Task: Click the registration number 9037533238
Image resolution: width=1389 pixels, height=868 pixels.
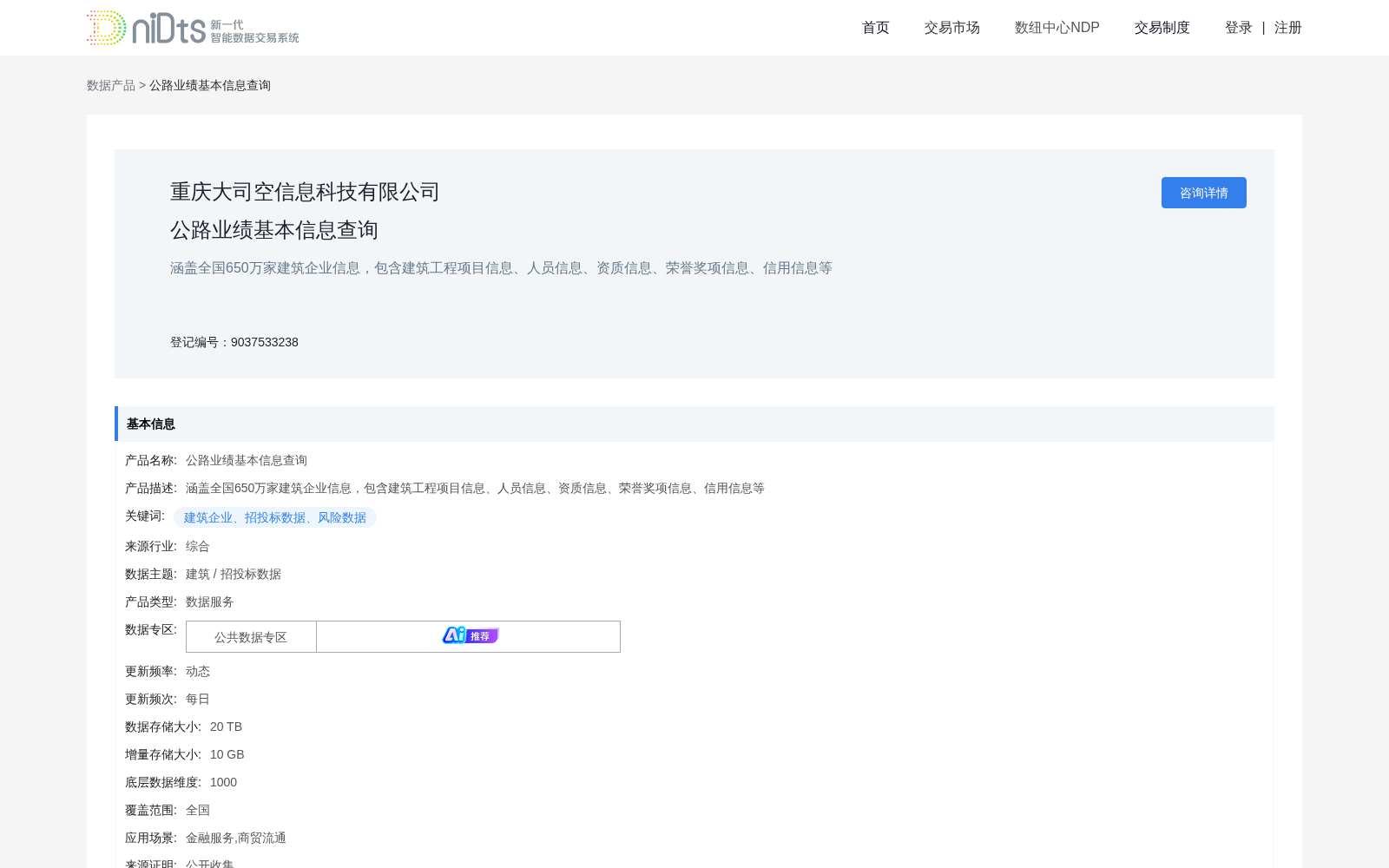Action: coord(264,342)
